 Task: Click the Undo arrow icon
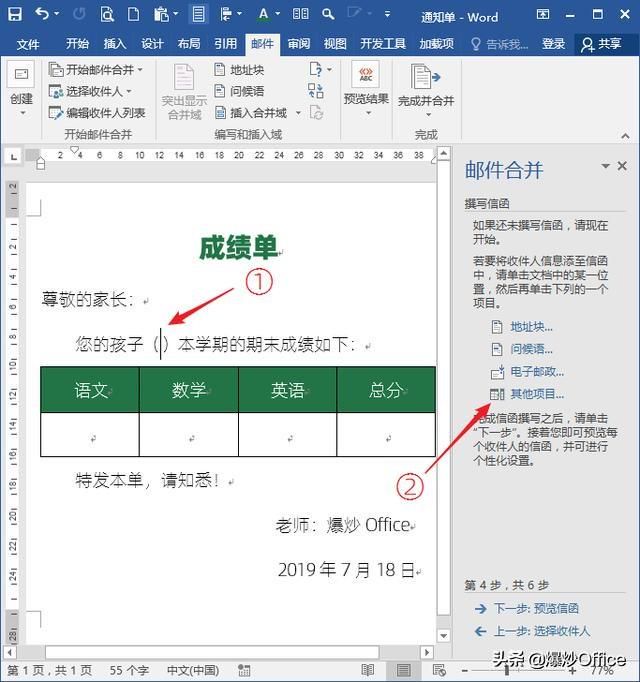(42, 14)
